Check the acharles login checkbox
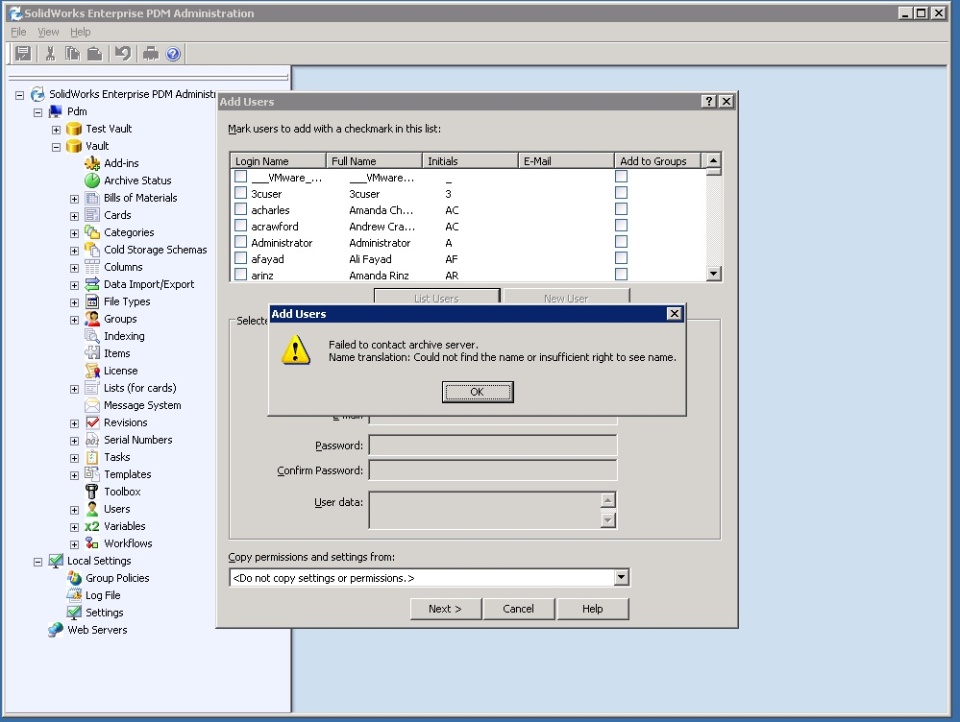This screenshot has width=960, height=722. pyautogui.click(x=241, y=209)
